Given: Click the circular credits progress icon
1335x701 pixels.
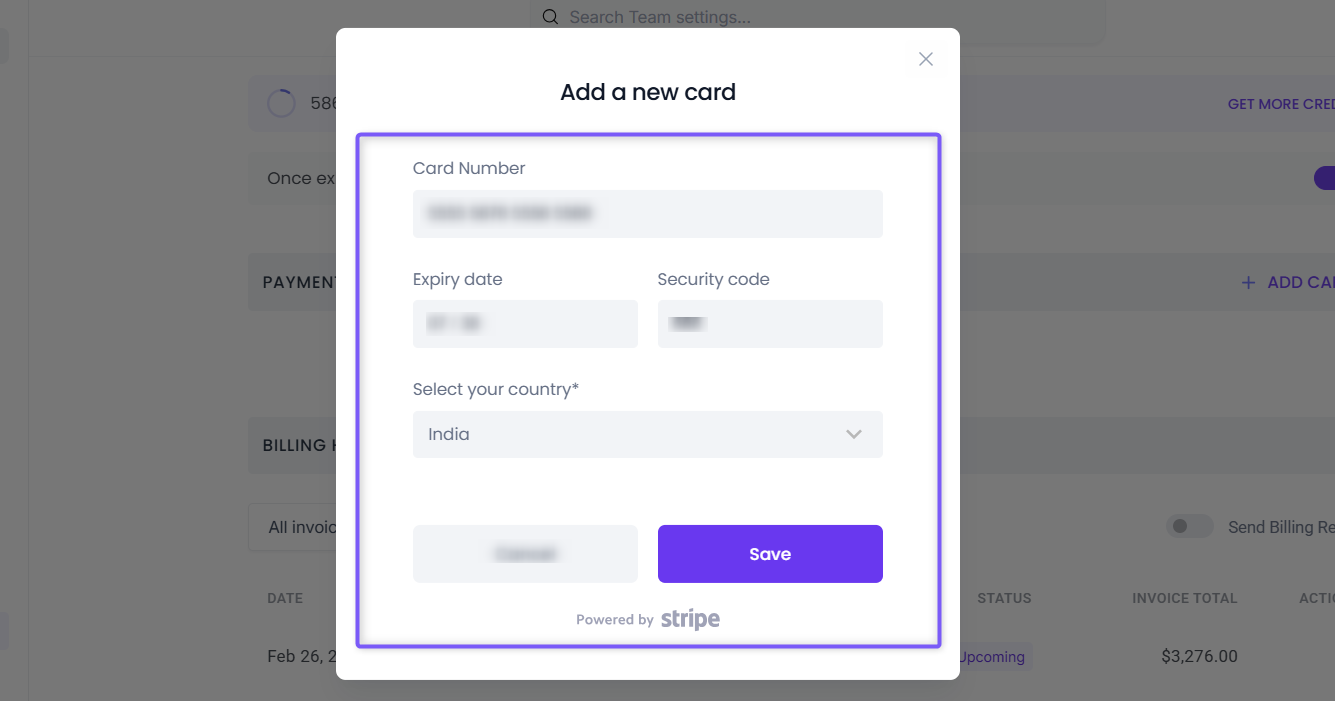Looking at the screenshot, I should [281, 103].
